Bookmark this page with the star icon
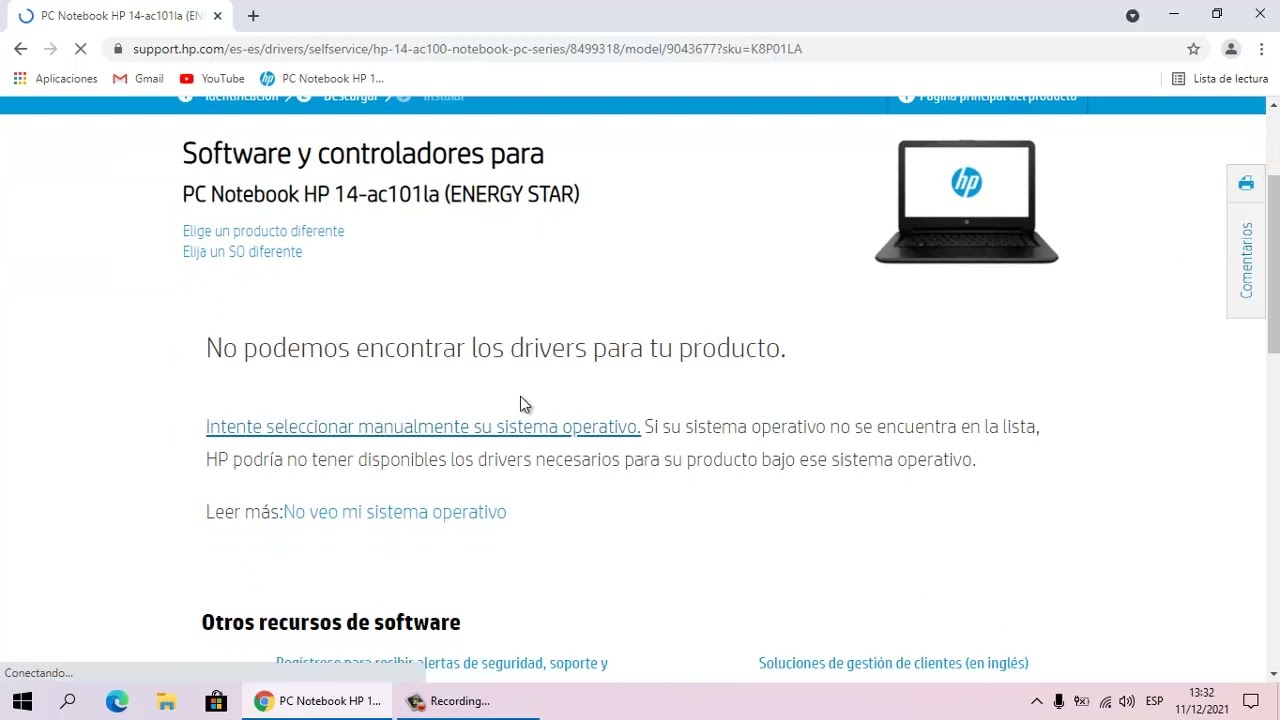Image resolution: width=1280 pixels, height=720 pixels. (1193, 48)
